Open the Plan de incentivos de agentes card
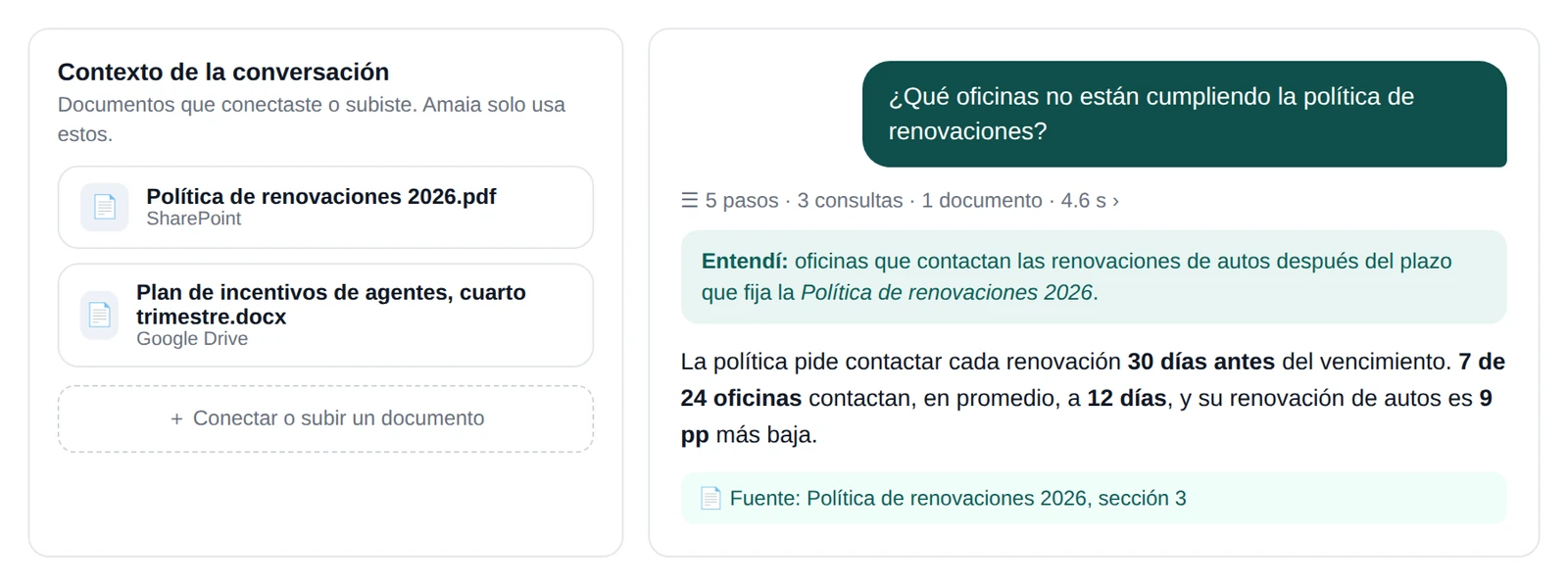 pyautogui.click(x=325, y=315)
